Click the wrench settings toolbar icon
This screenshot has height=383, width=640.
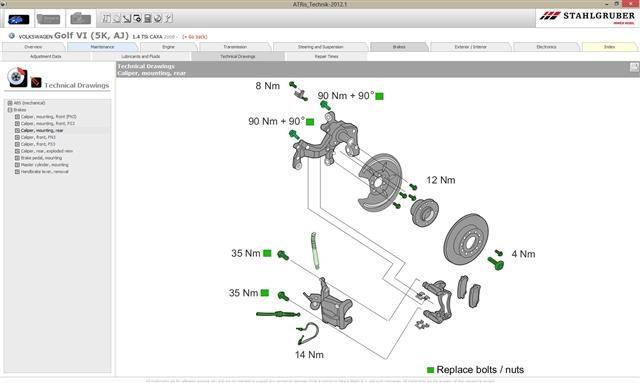click(x=168, y=18)
